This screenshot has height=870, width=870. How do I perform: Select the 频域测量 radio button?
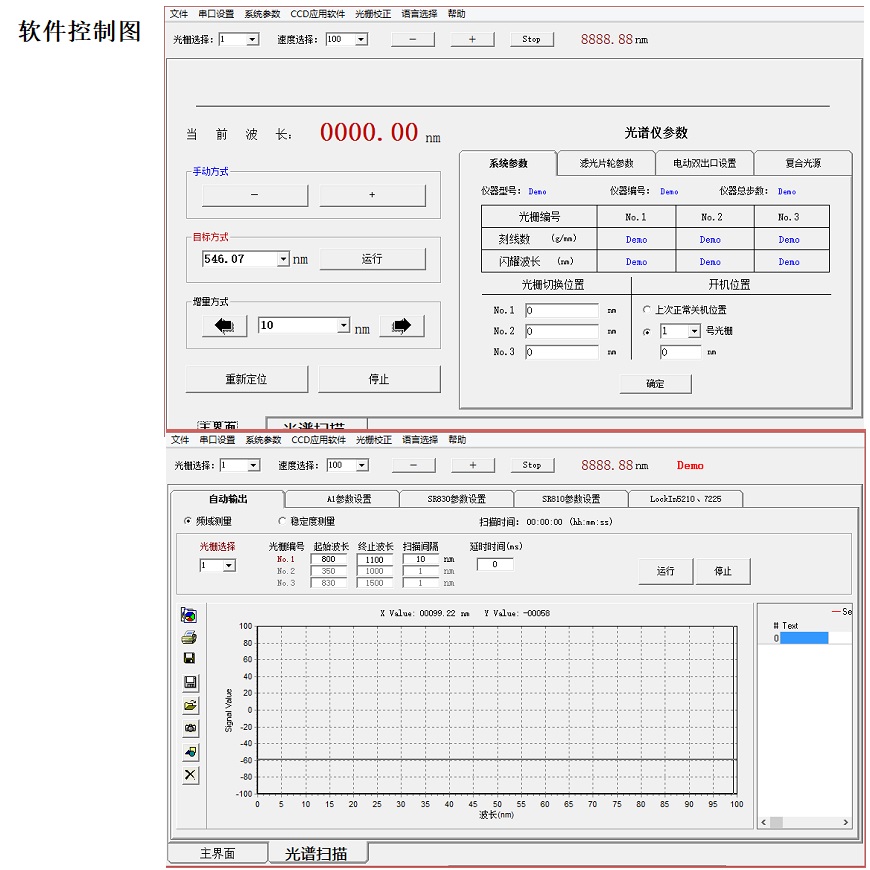pos(187,521)
